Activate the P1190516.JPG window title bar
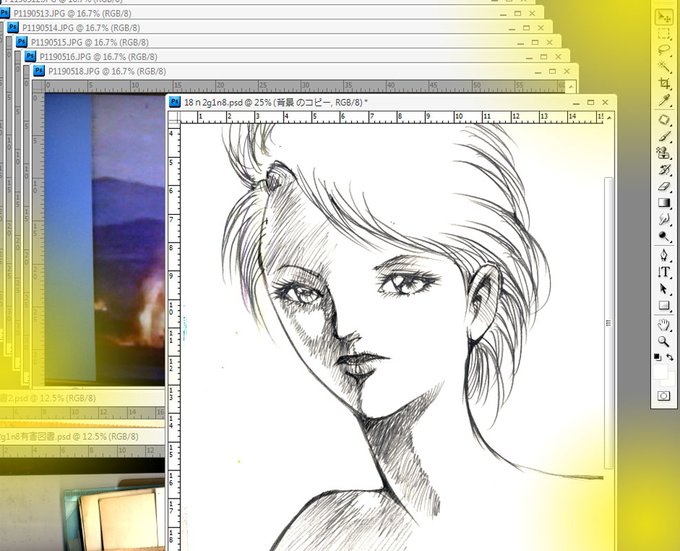 295,56
